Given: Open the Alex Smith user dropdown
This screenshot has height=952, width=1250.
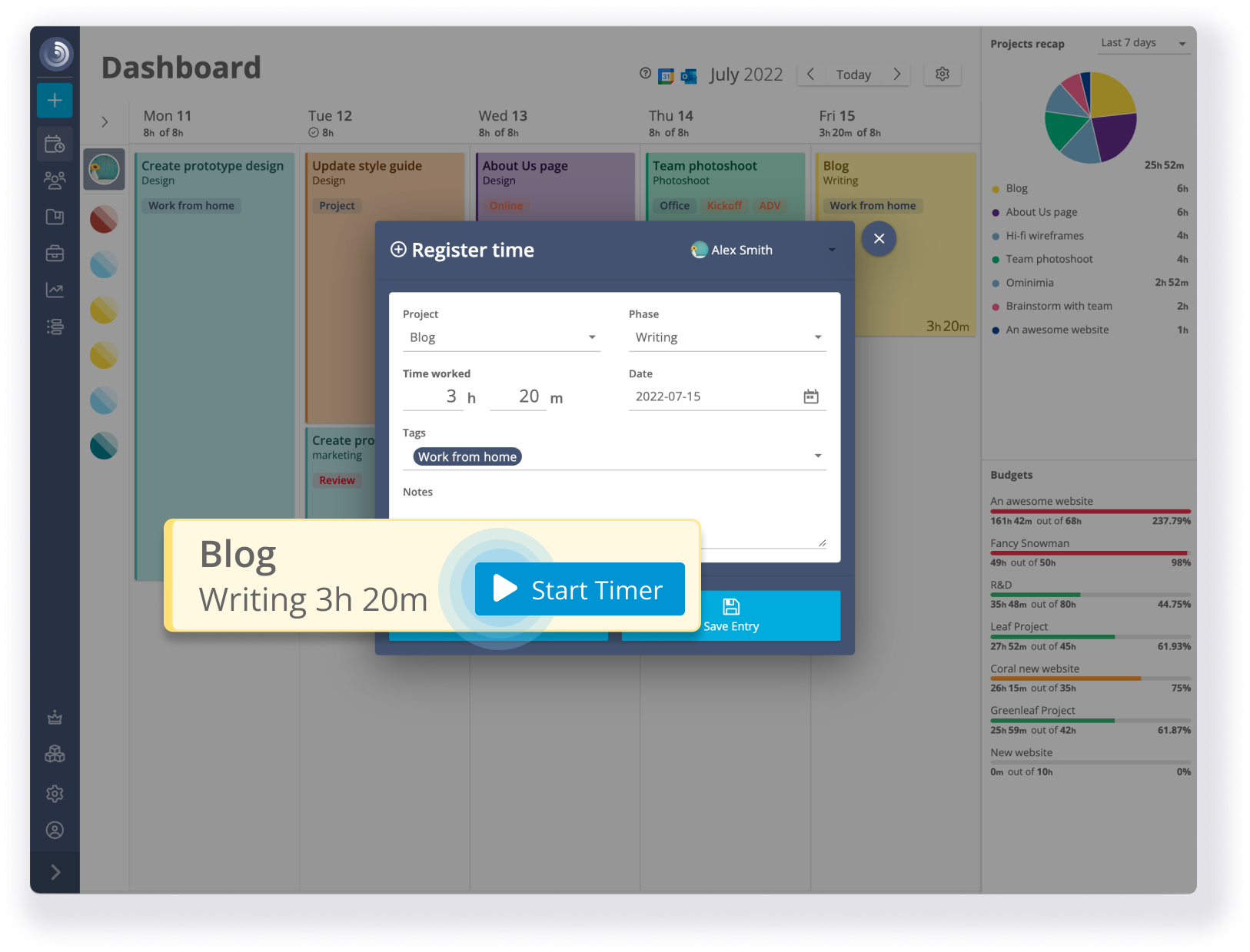Looking at the screenshot, I should click(763, 250).
